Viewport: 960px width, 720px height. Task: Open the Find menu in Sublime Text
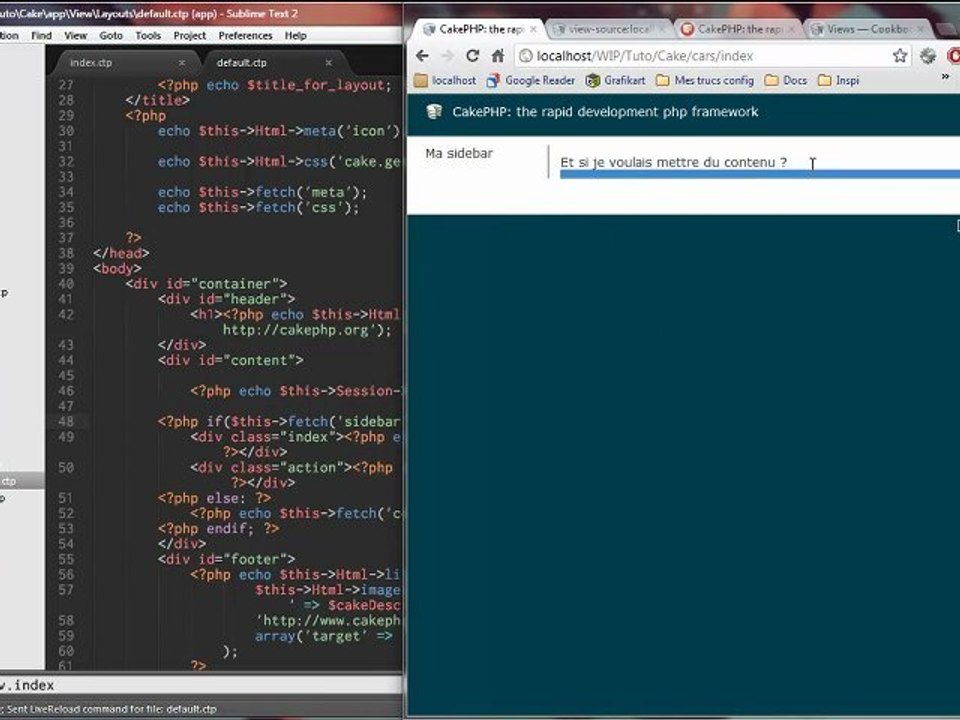pos(42,36)
